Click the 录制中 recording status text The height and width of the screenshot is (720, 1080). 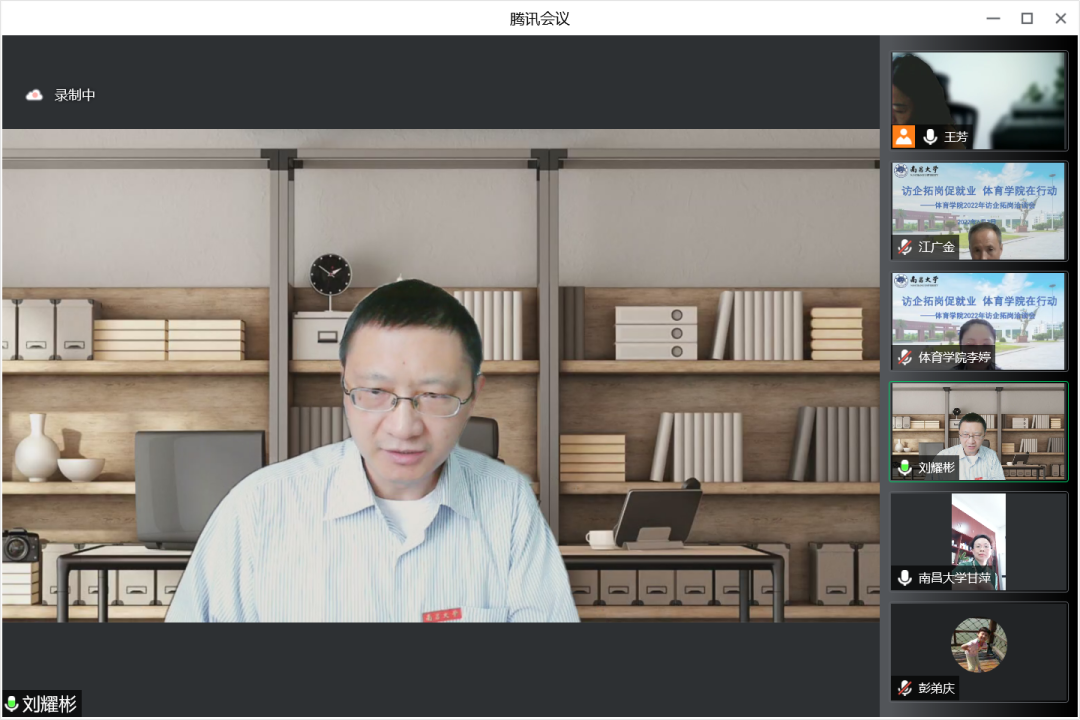pyautogui.click(x=75, y=95)
